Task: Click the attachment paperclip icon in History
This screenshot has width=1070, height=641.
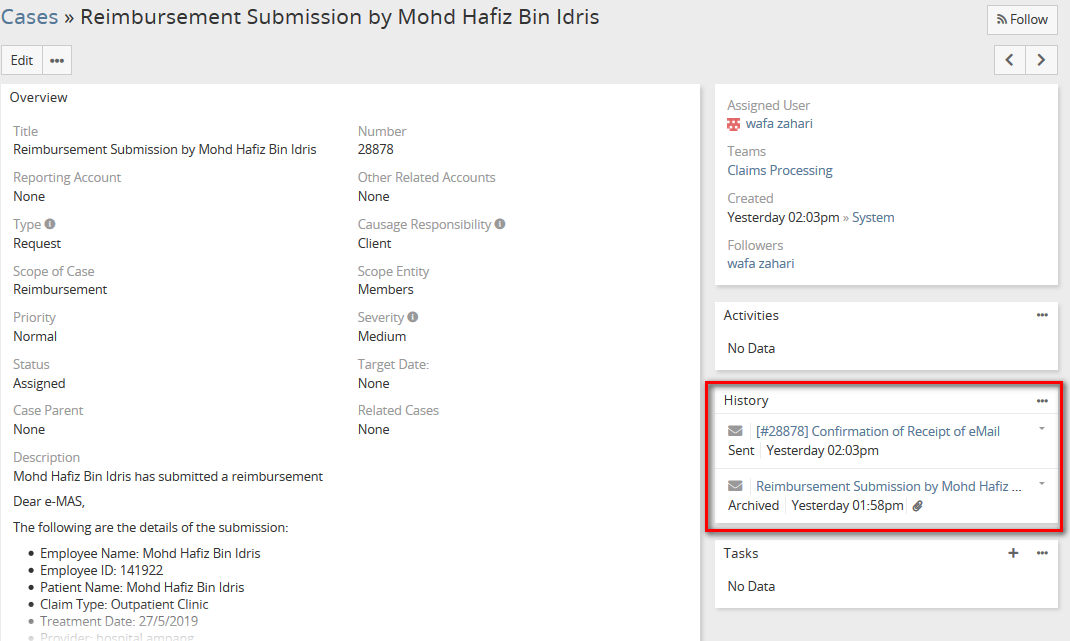Action: tap(918, 506)
